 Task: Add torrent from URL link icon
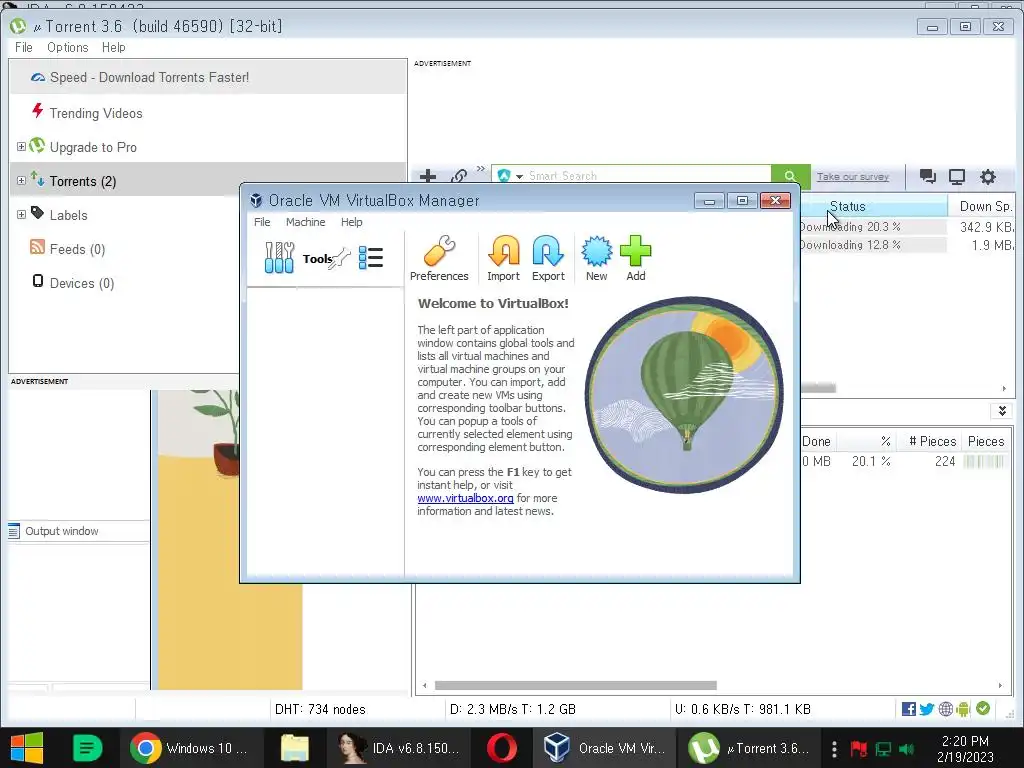[459, 176]
